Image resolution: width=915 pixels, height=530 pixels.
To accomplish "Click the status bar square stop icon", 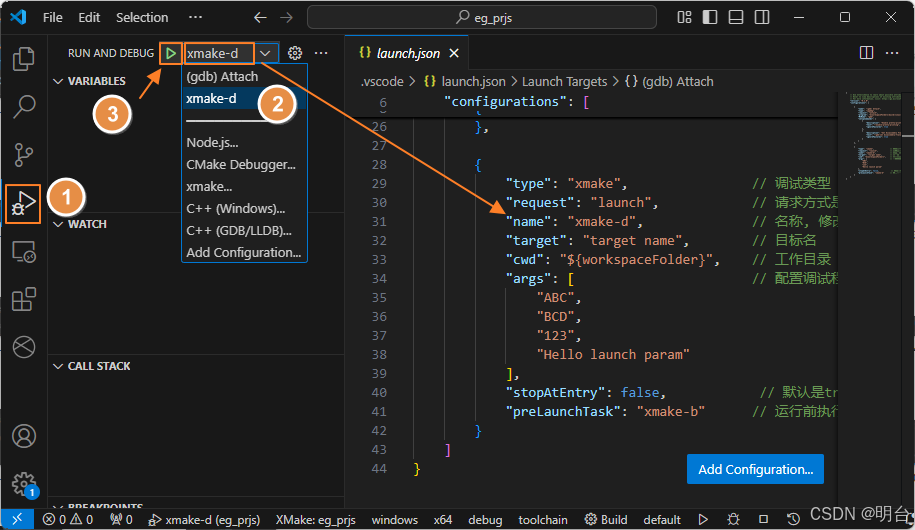I will (x=763, y=519).
